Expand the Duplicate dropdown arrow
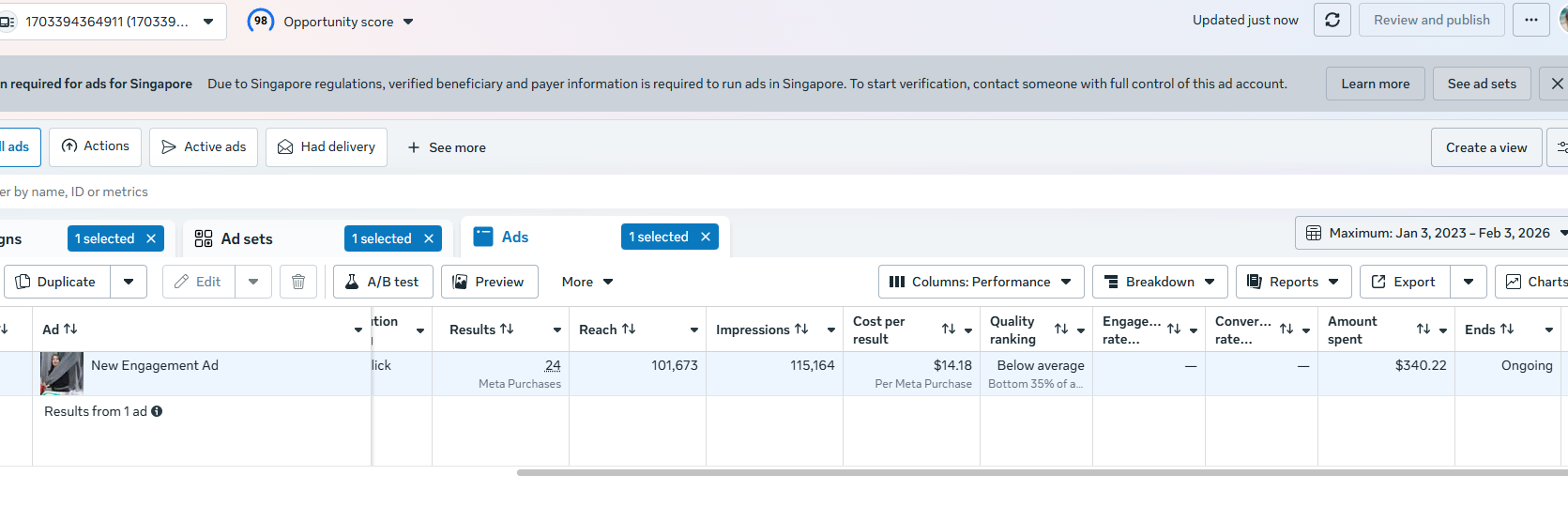 (x=129, y=282)
